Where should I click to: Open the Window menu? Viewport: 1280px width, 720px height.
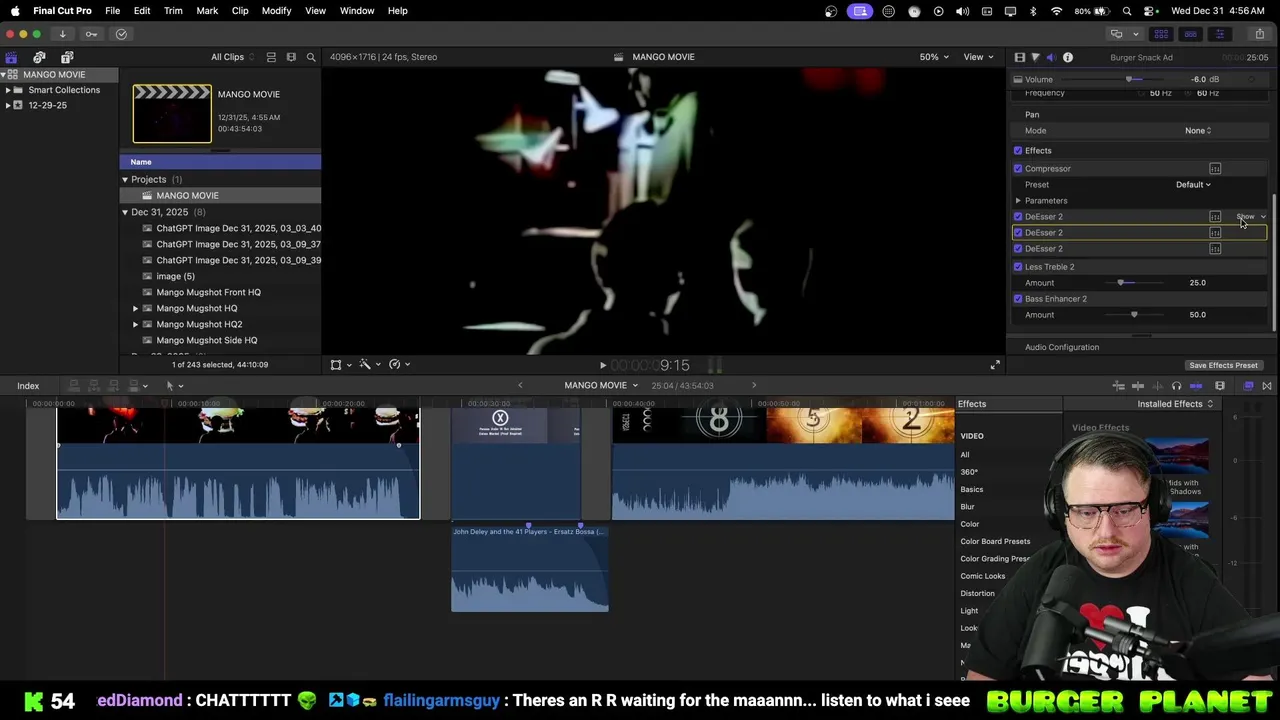pos(357,11)
